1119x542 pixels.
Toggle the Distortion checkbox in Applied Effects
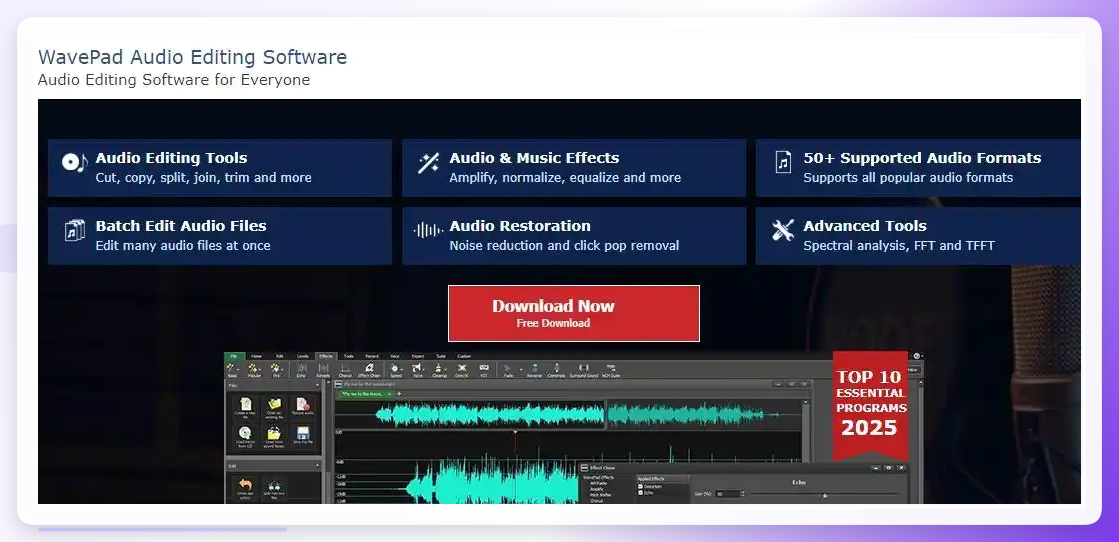click(x=640, y=486)
